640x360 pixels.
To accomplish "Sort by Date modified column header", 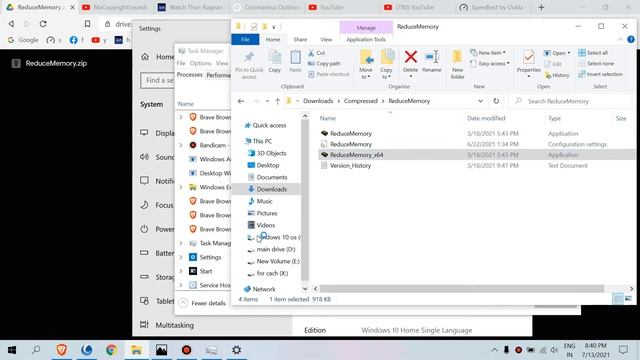I will (x=486, y=118).
